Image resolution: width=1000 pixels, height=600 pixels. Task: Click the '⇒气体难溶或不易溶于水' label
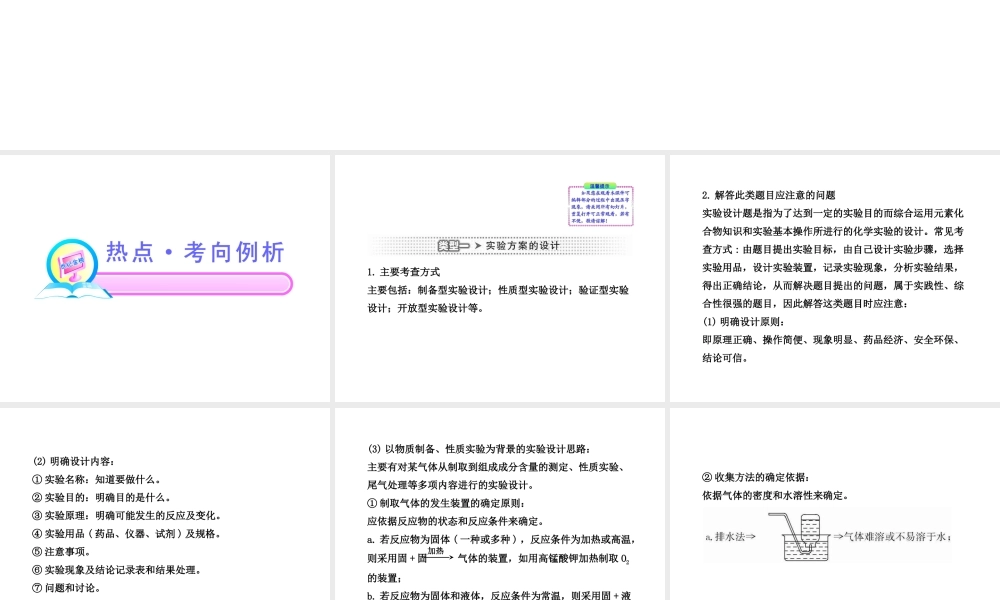892,537
